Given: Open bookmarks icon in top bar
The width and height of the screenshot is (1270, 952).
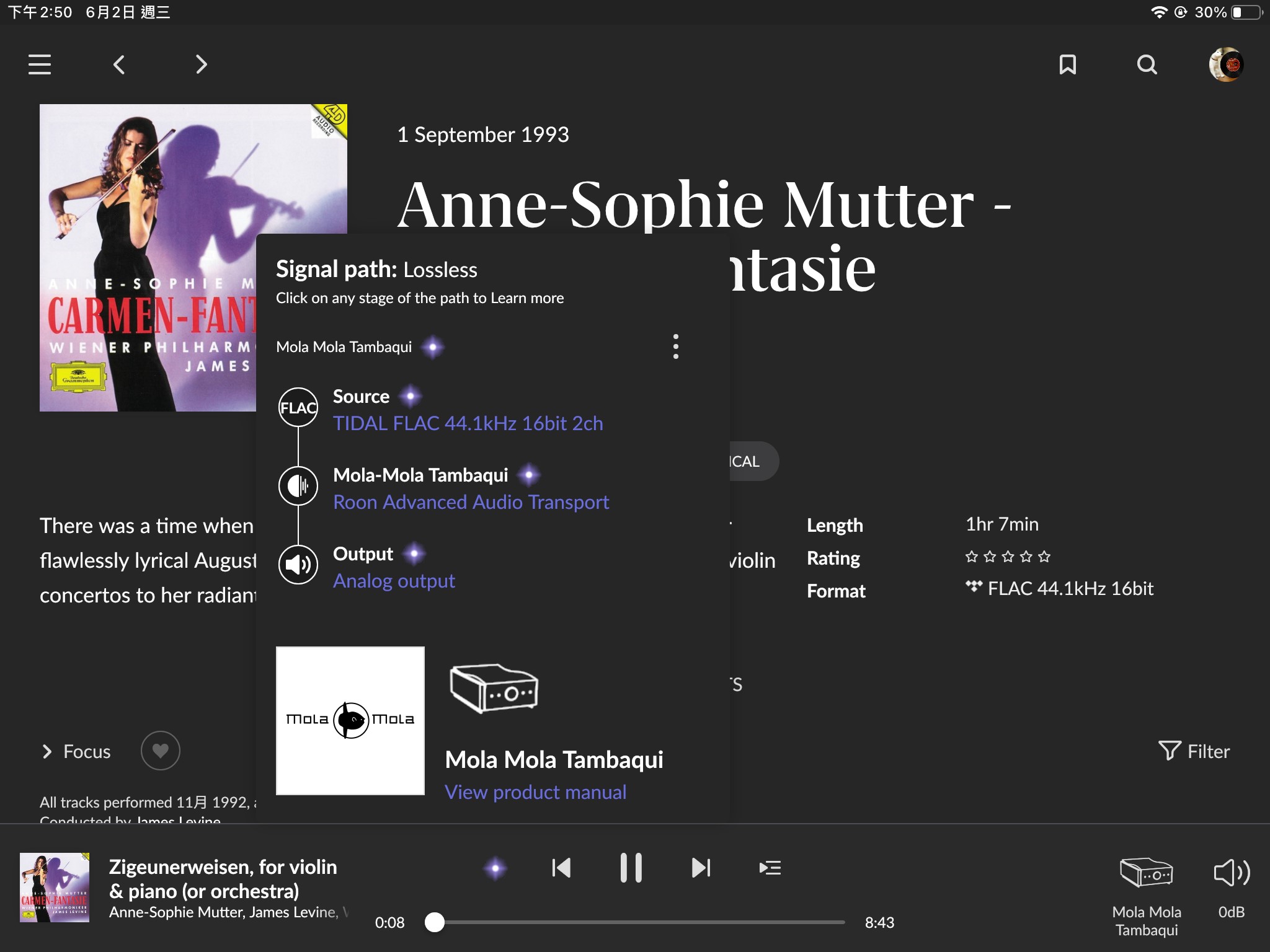Looking at the screenshot, I should click(1067, 64).
